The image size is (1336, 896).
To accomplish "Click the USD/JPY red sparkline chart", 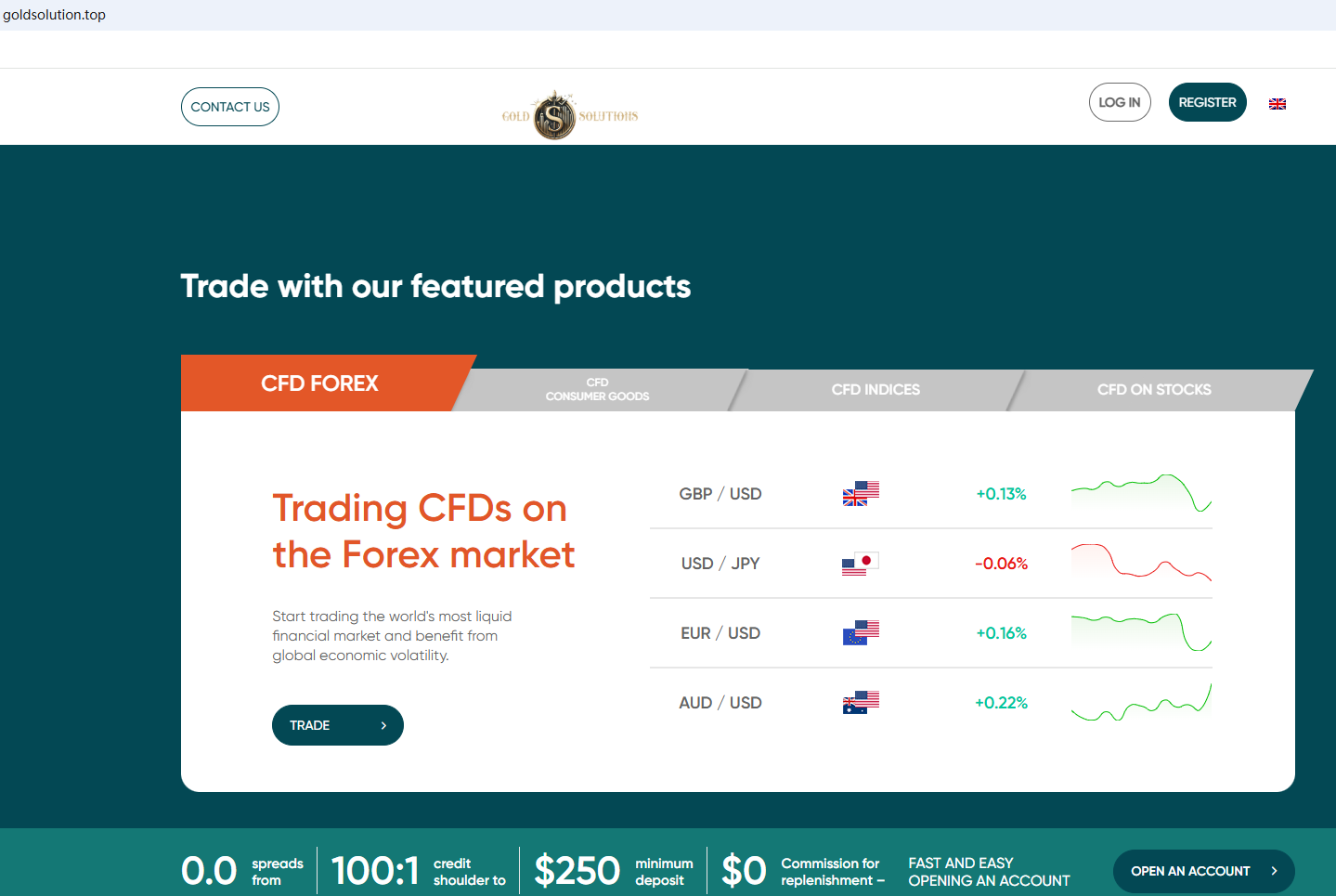I will click(x=1141, y=562).
